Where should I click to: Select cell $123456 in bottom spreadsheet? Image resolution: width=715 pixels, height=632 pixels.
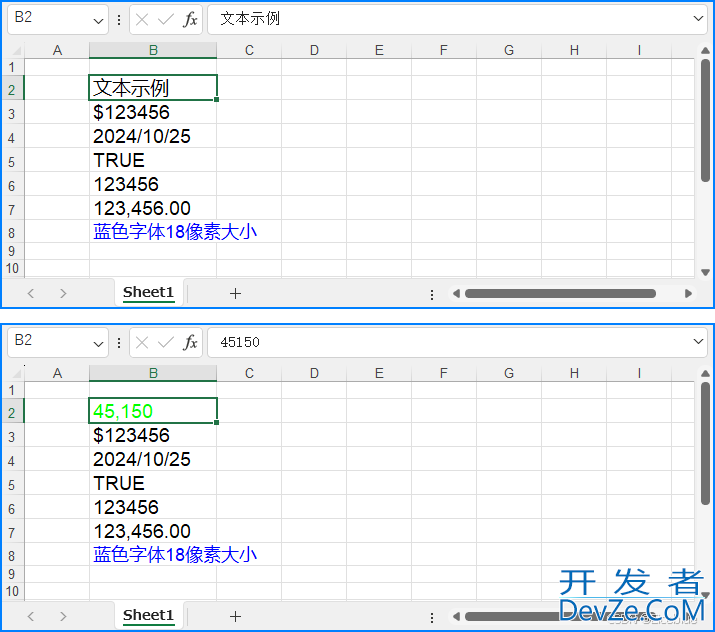[x=153, y=435]
